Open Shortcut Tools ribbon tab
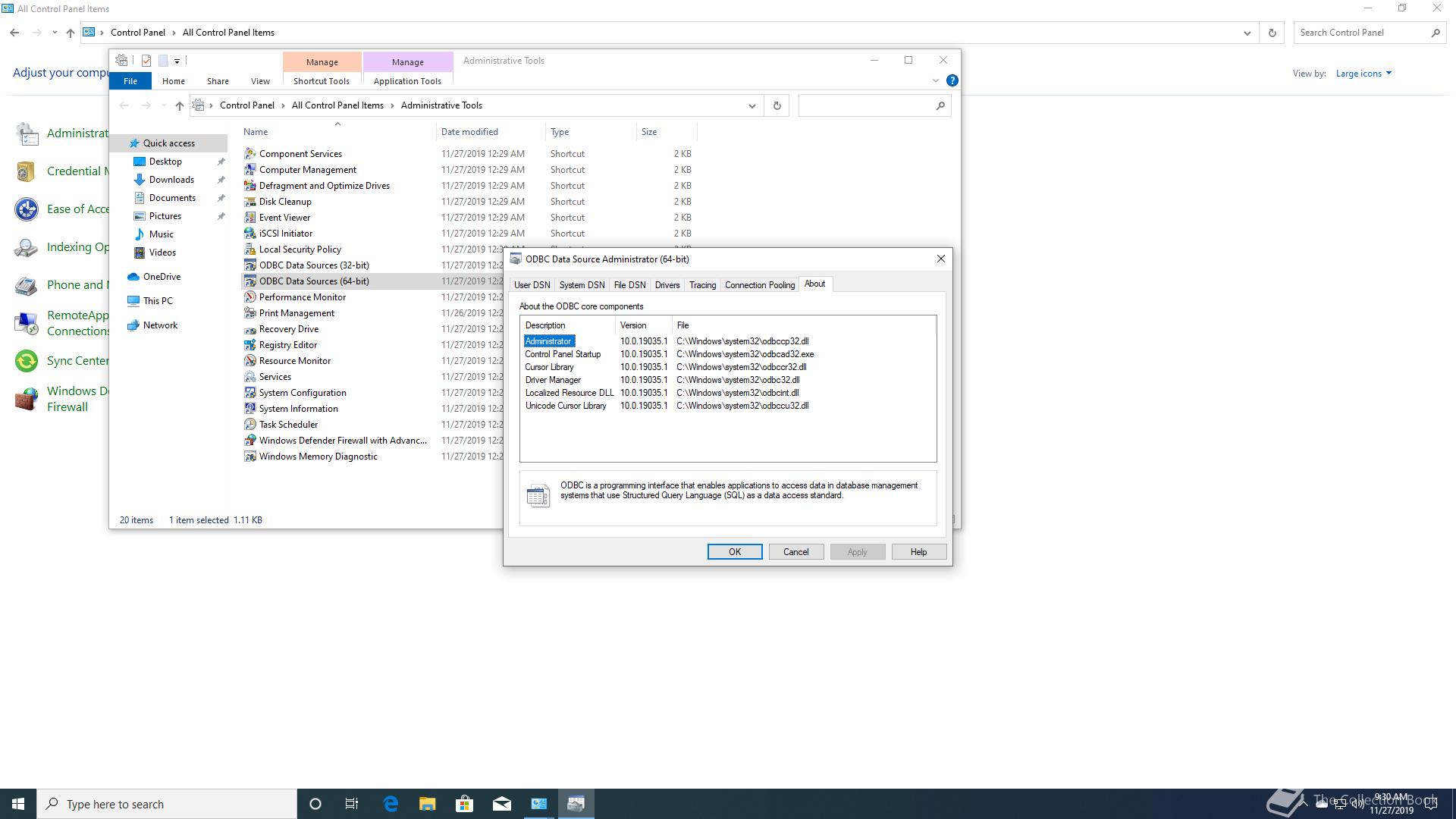Viewport: 1456px width, 819px height. pyautogui.click(x=322, y=81)
